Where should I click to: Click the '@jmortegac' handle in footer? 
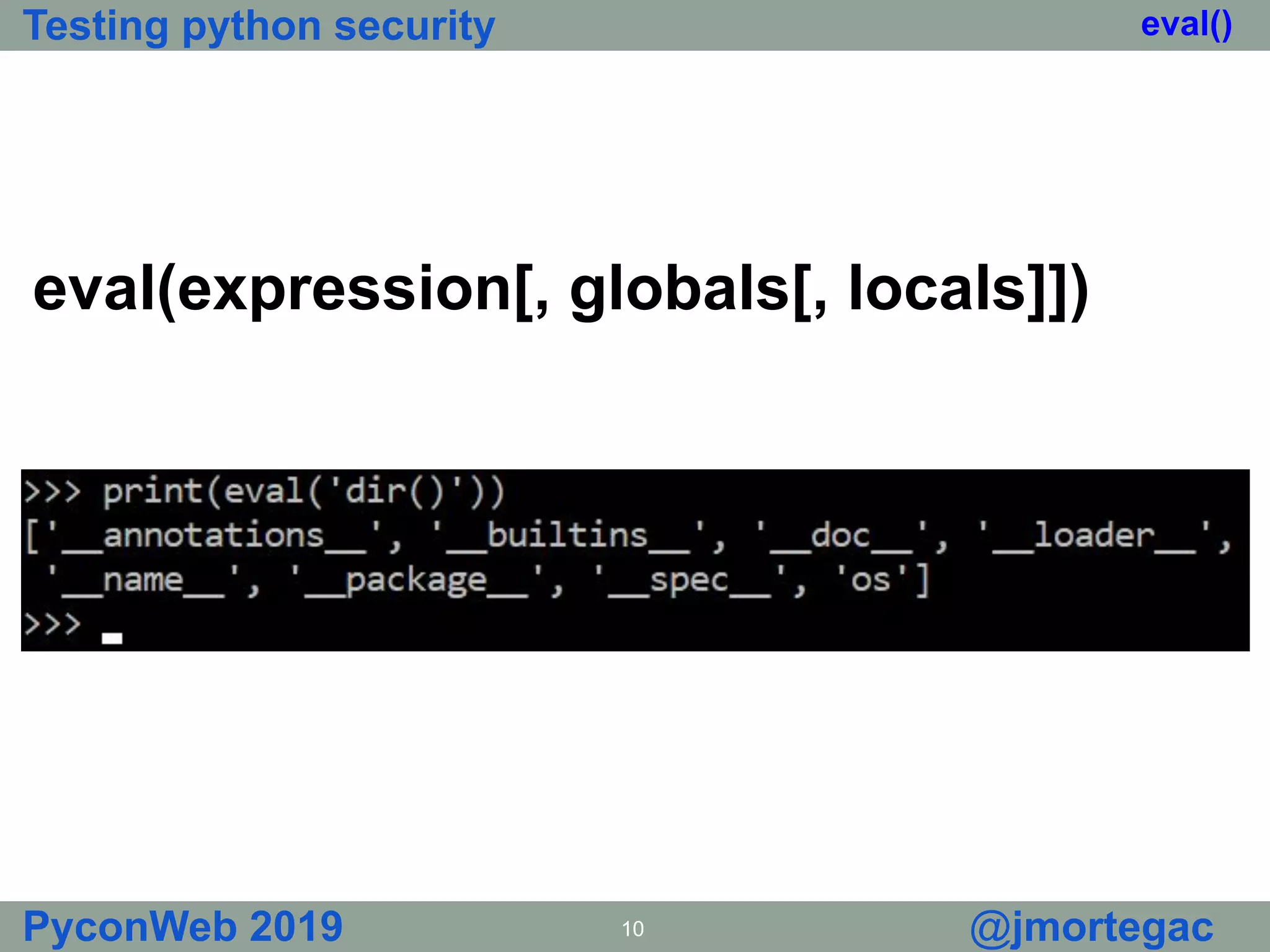1091,928
